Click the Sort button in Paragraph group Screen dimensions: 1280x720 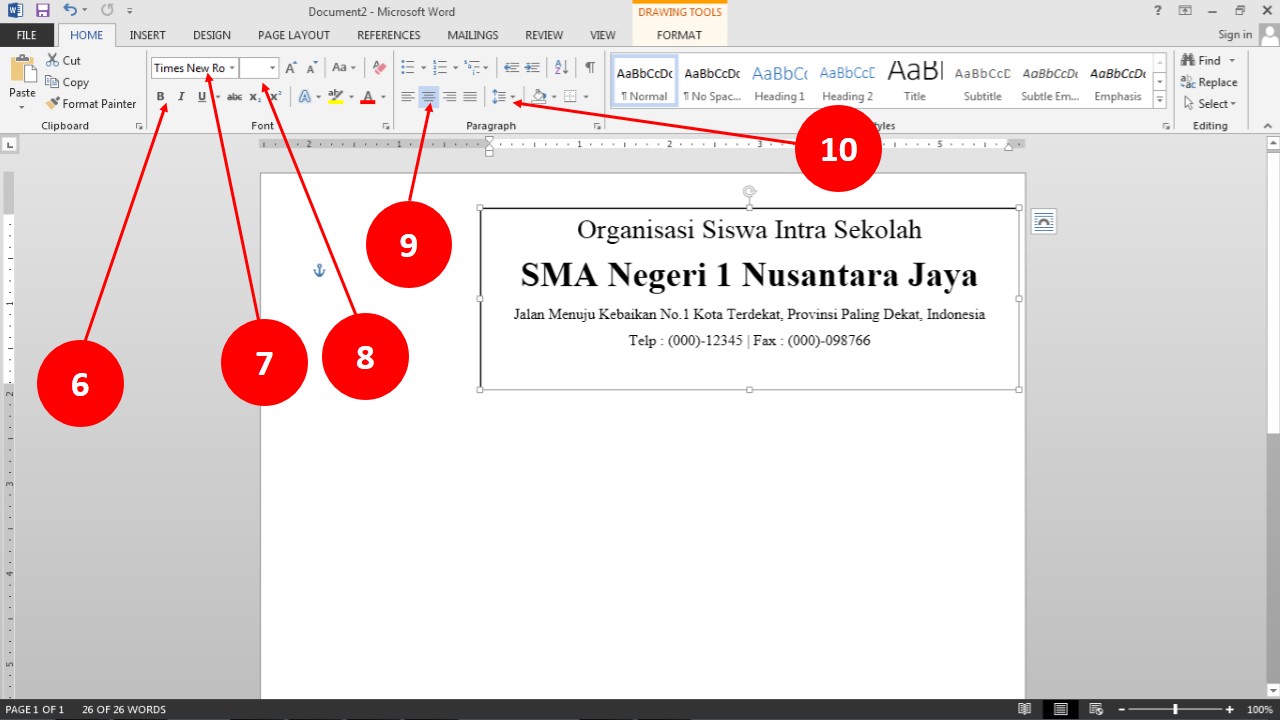click(561, 67)
